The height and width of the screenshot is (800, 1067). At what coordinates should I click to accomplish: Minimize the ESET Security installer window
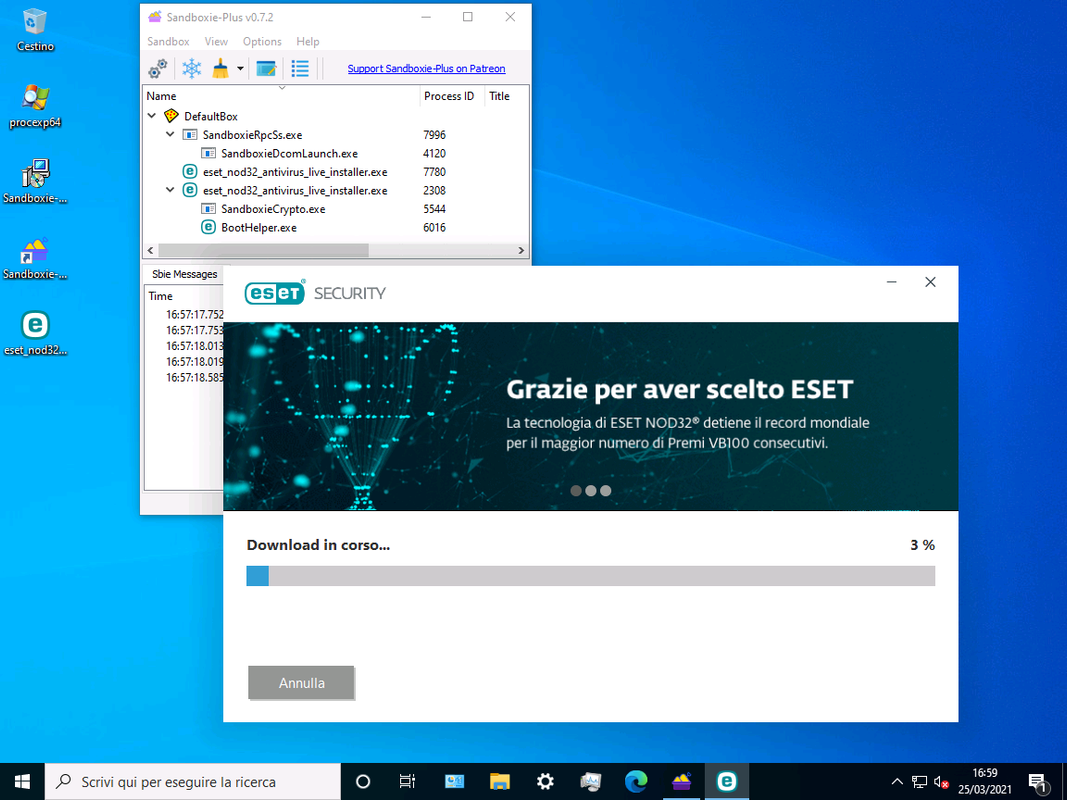pyautogui.click(x=891, y=282)
